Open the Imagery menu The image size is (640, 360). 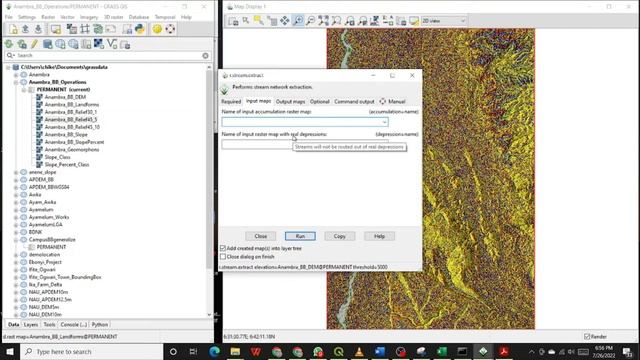pyautogui.click(x=89, y=17)
